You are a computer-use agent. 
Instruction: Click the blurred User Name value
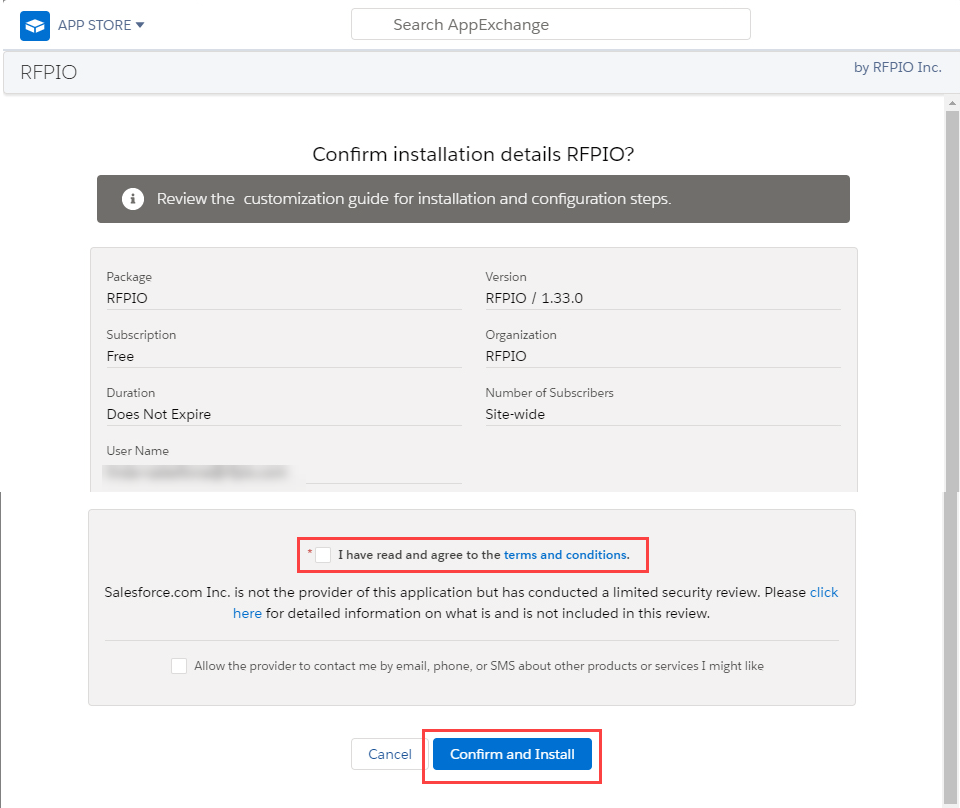click(196, 473)
